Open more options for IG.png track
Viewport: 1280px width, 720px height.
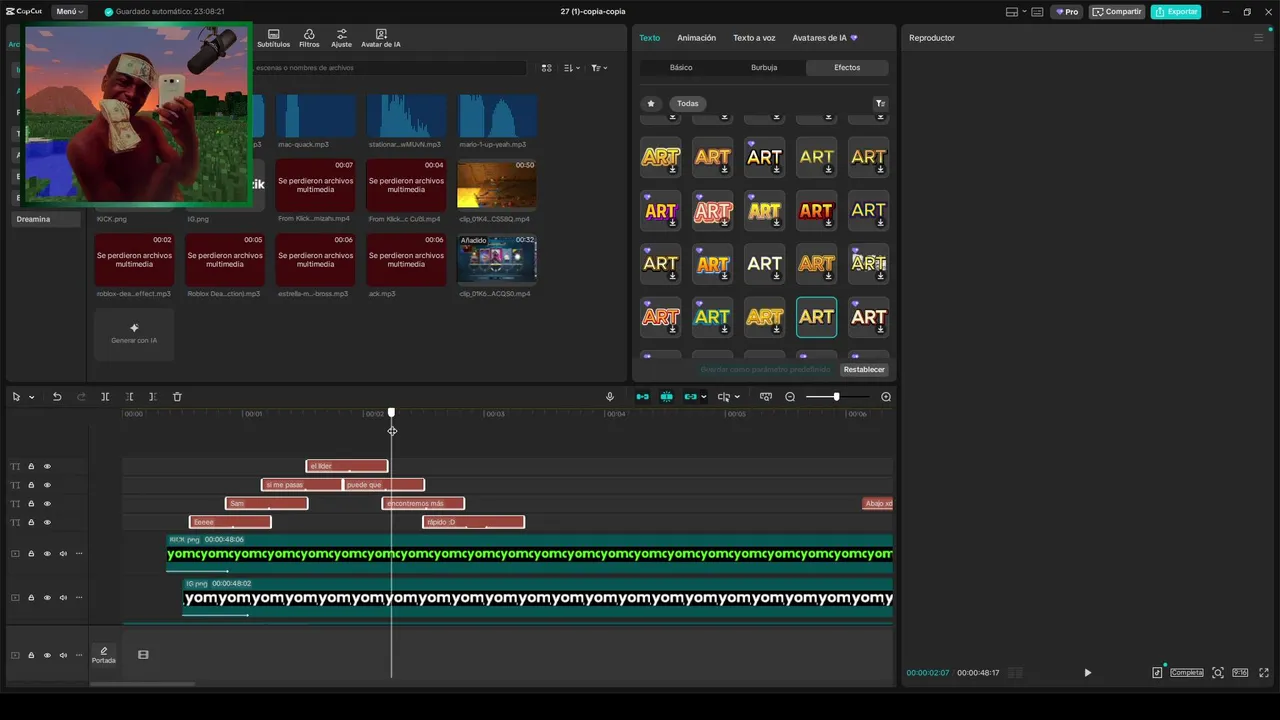pos(79,598)
